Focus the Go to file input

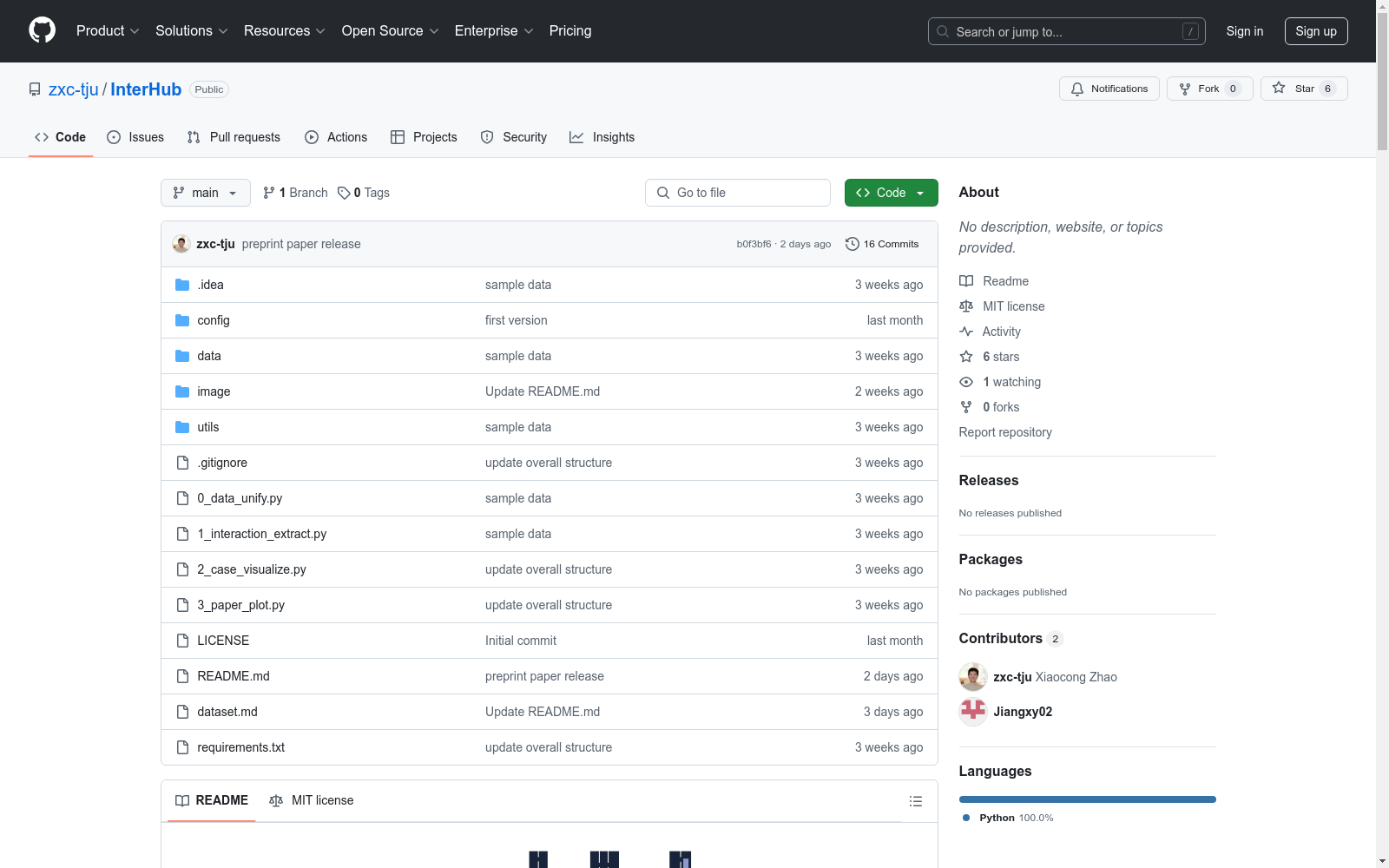[x=738, y=193]
